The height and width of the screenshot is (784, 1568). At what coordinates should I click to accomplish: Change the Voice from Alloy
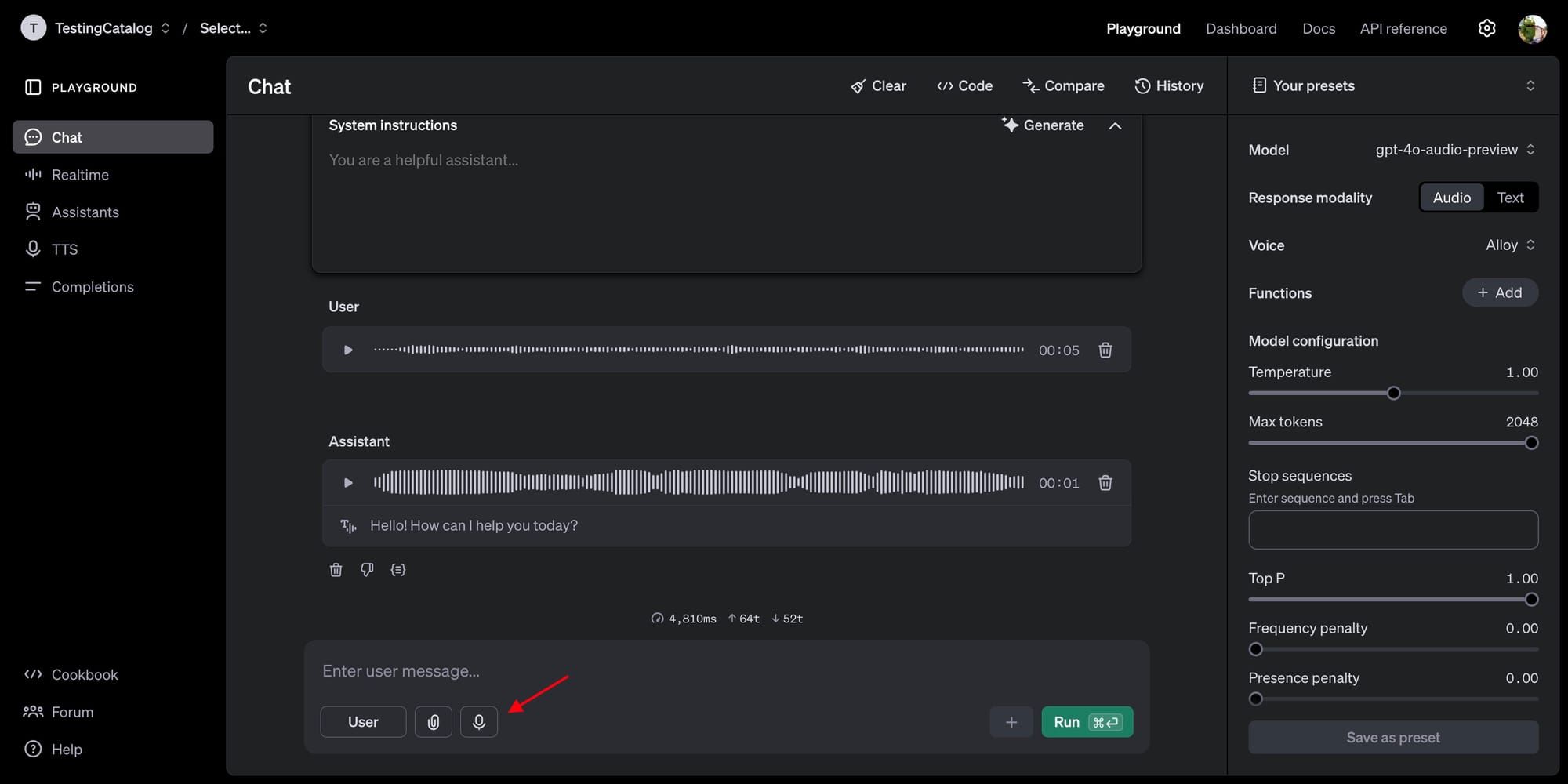[1507, 245]
